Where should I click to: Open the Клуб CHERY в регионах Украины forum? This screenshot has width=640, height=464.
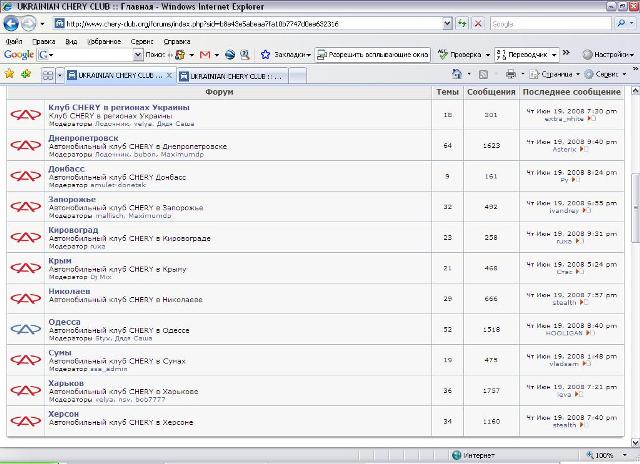[x=119, y=107]
